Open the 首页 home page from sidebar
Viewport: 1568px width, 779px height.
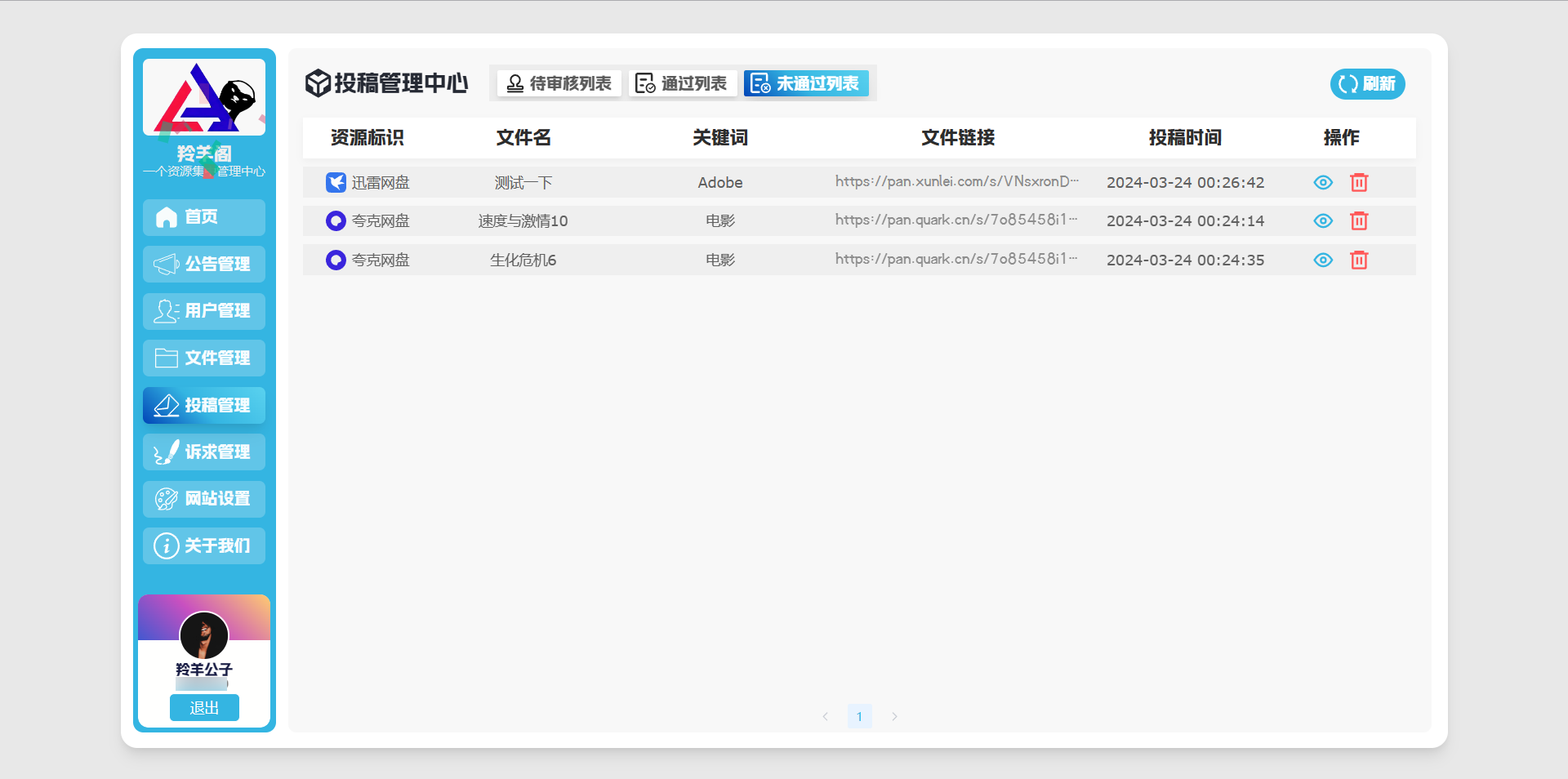pos(203,217)
